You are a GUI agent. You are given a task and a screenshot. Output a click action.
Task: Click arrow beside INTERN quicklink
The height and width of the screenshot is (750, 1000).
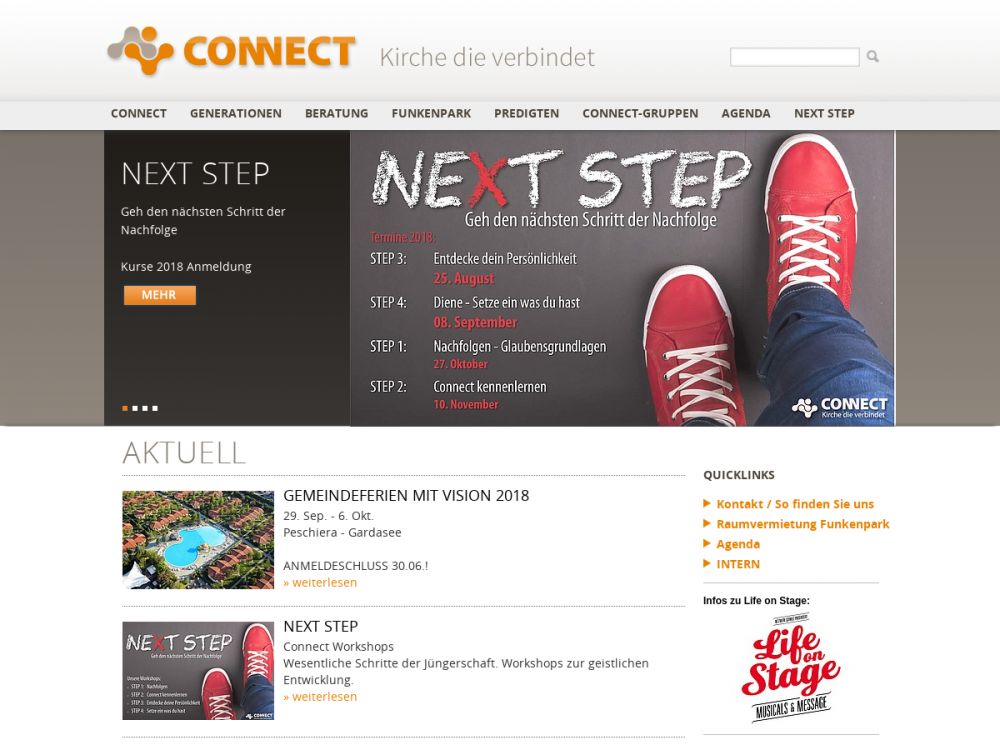click(707, 563)
